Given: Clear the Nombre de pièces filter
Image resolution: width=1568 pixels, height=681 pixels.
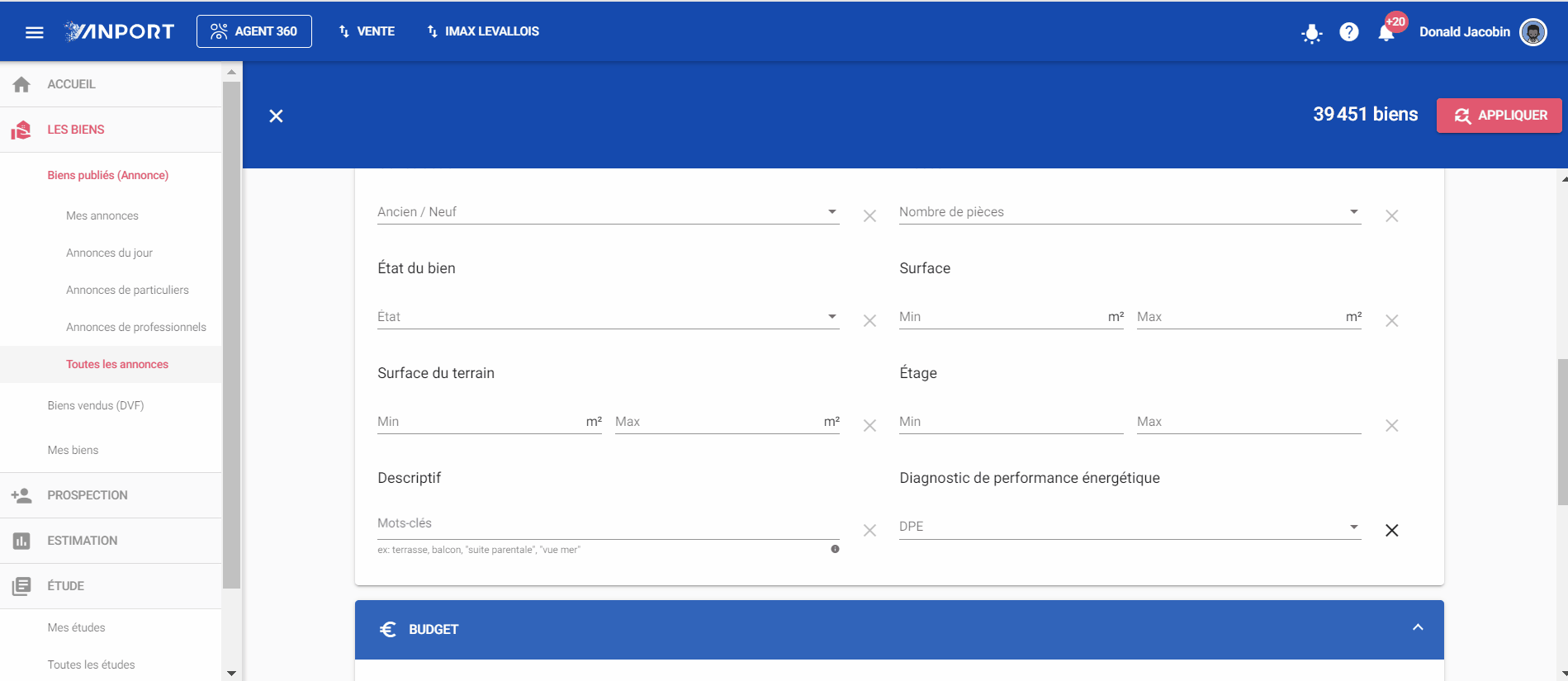Looking at the screenshot, I should [1391, 216].
